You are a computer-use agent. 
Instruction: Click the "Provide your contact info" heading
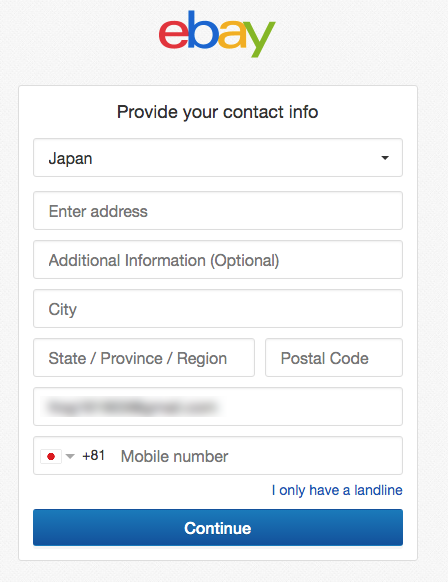tap(218, 112)
